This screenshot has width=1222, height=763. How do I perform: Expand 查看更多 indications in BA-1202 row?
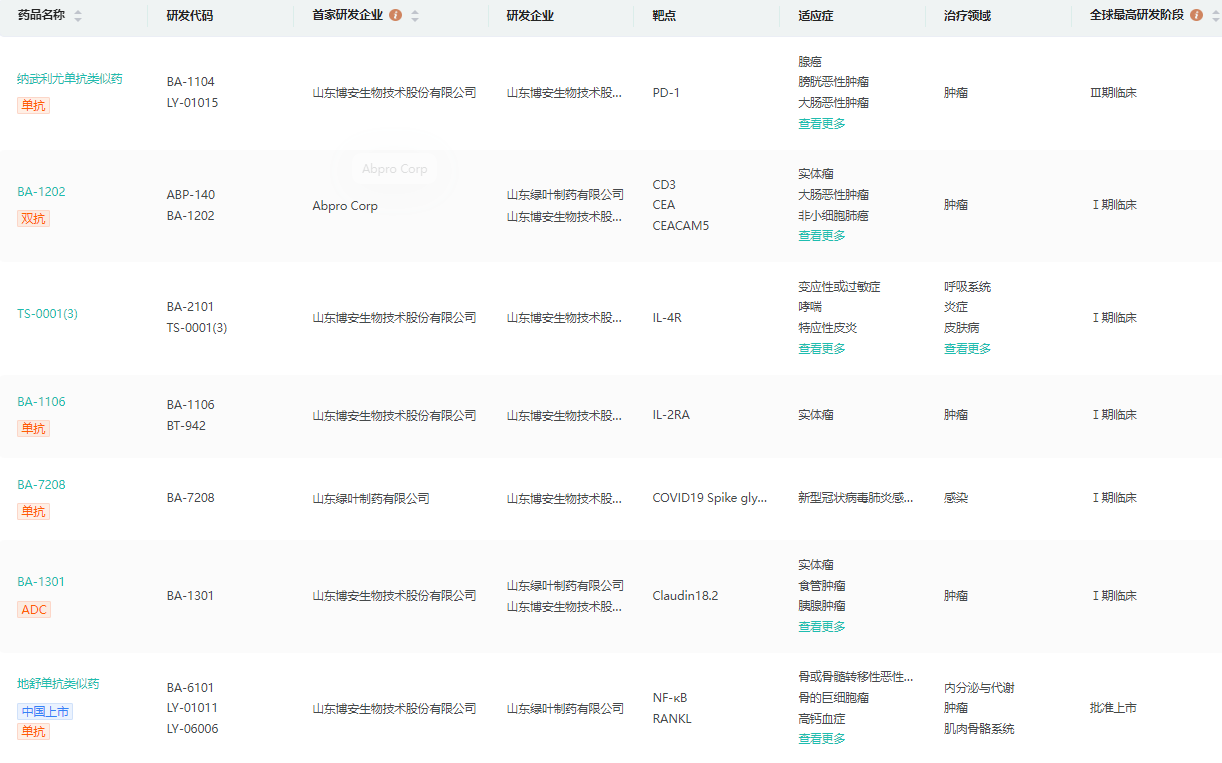pyautogui.click(x=822, y=236)
